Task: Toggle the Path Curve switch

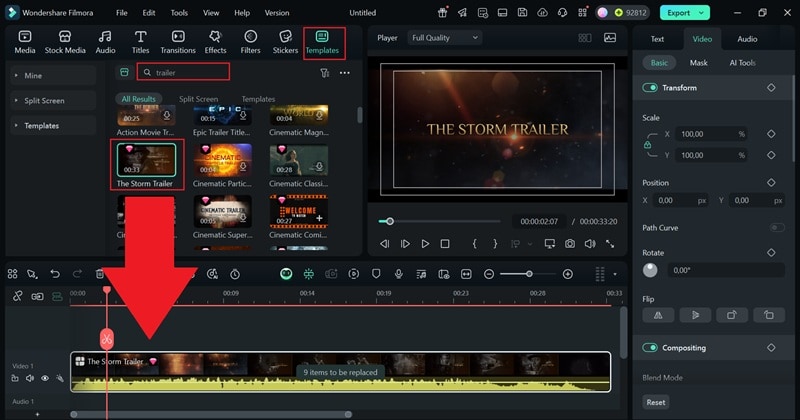Action: click(777, 228)
